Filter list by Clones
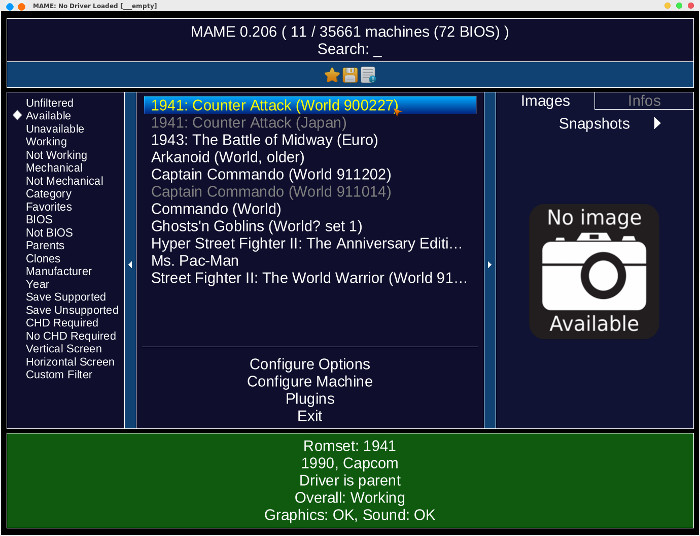 pyautogui.click(x=43, y=258)
